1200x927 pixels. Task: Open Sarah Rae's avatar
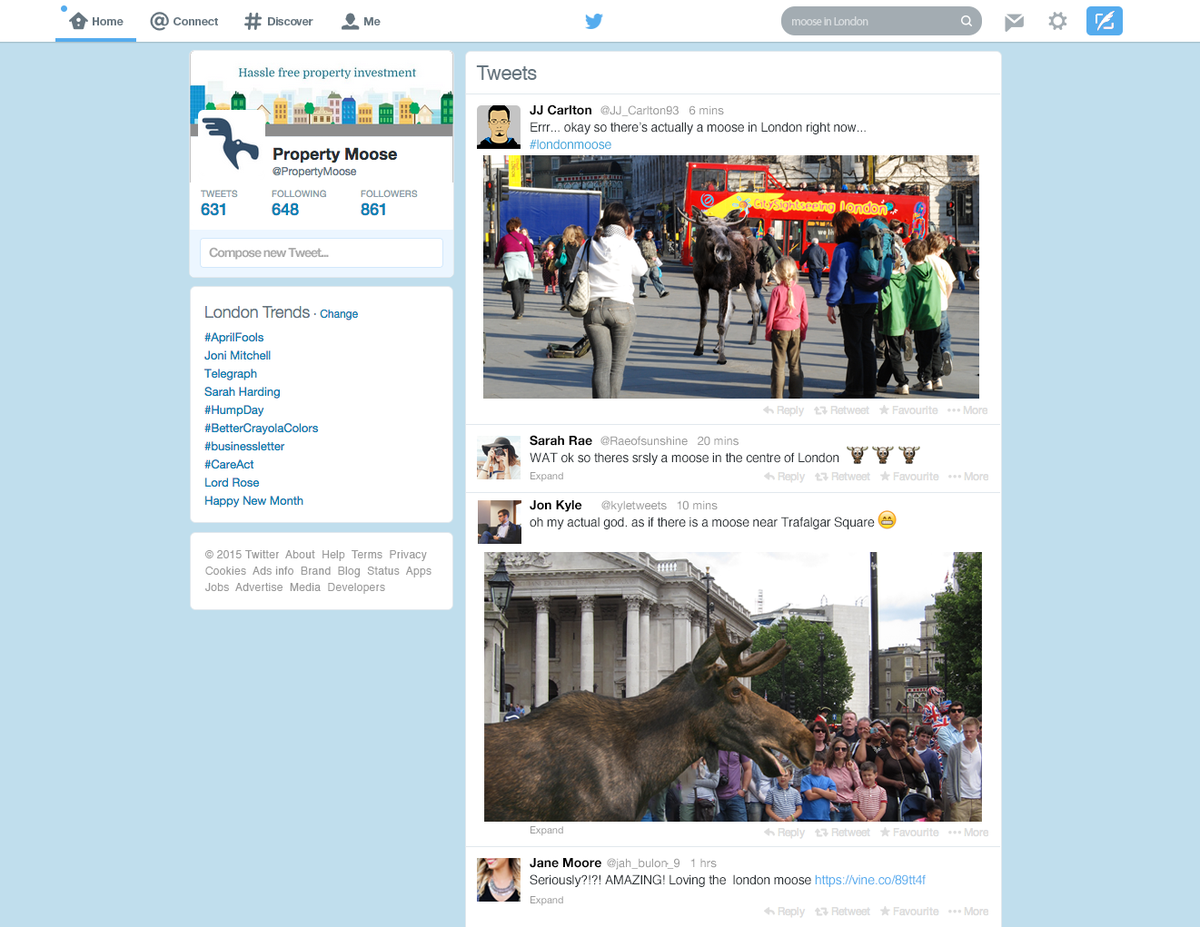[498, 458]
